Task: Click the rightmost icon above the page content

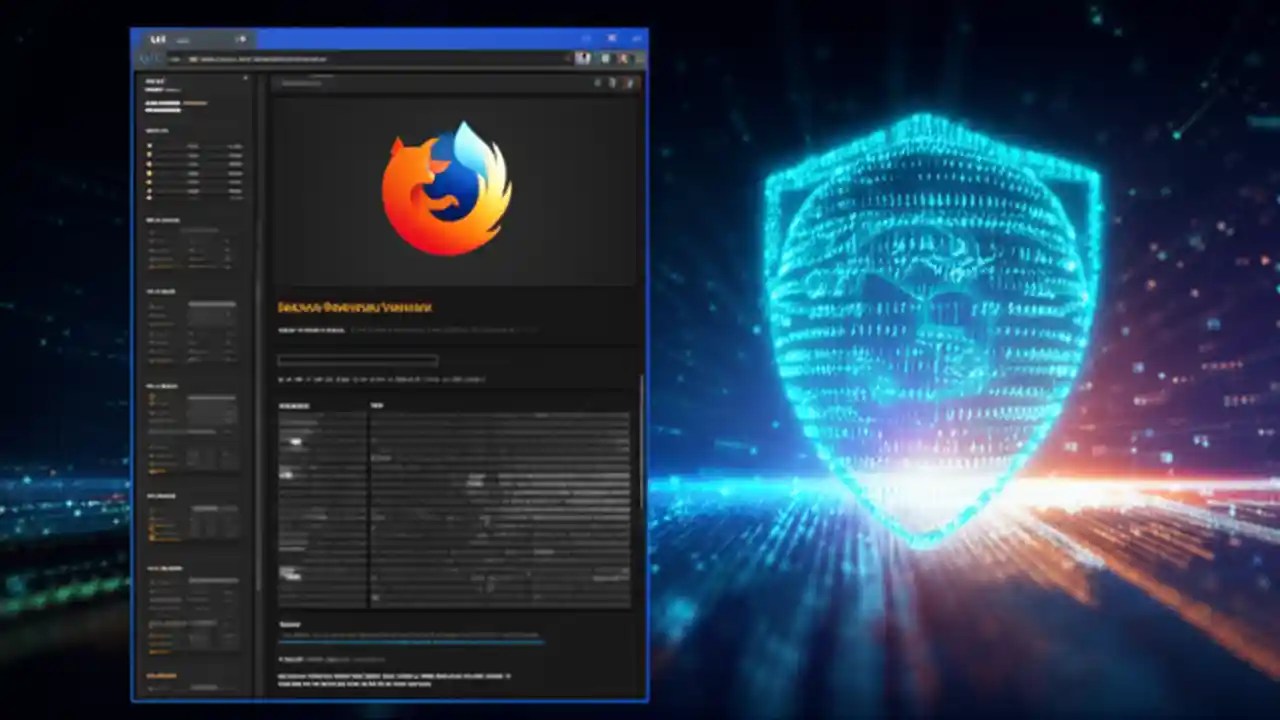Action: pos(630,83)
